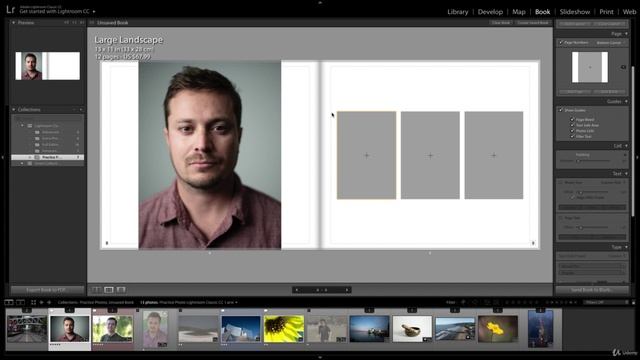Screen dimensions: 640x360
Task: Click the Create Saved Book button
Action: point(533,23)
